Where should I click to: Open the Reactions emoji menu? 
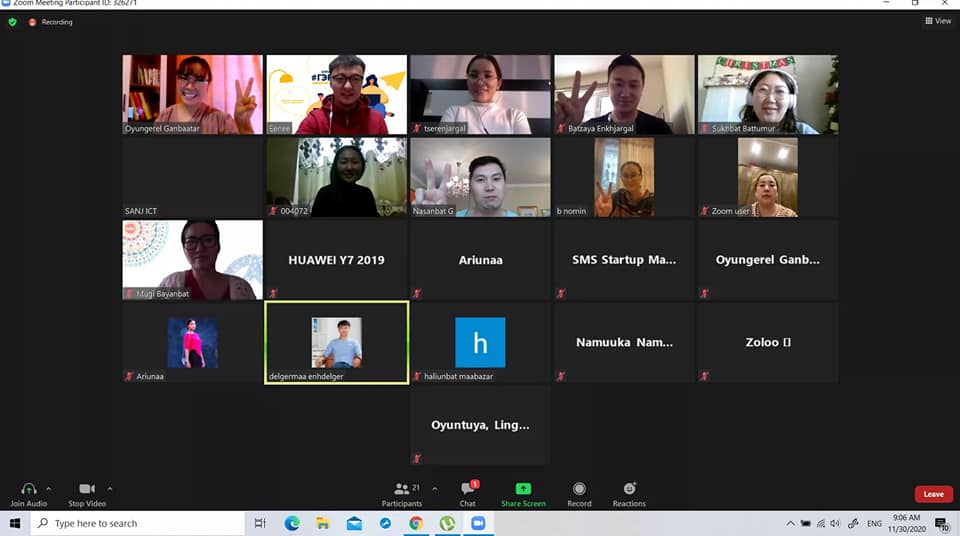click(x=629, y=489)
